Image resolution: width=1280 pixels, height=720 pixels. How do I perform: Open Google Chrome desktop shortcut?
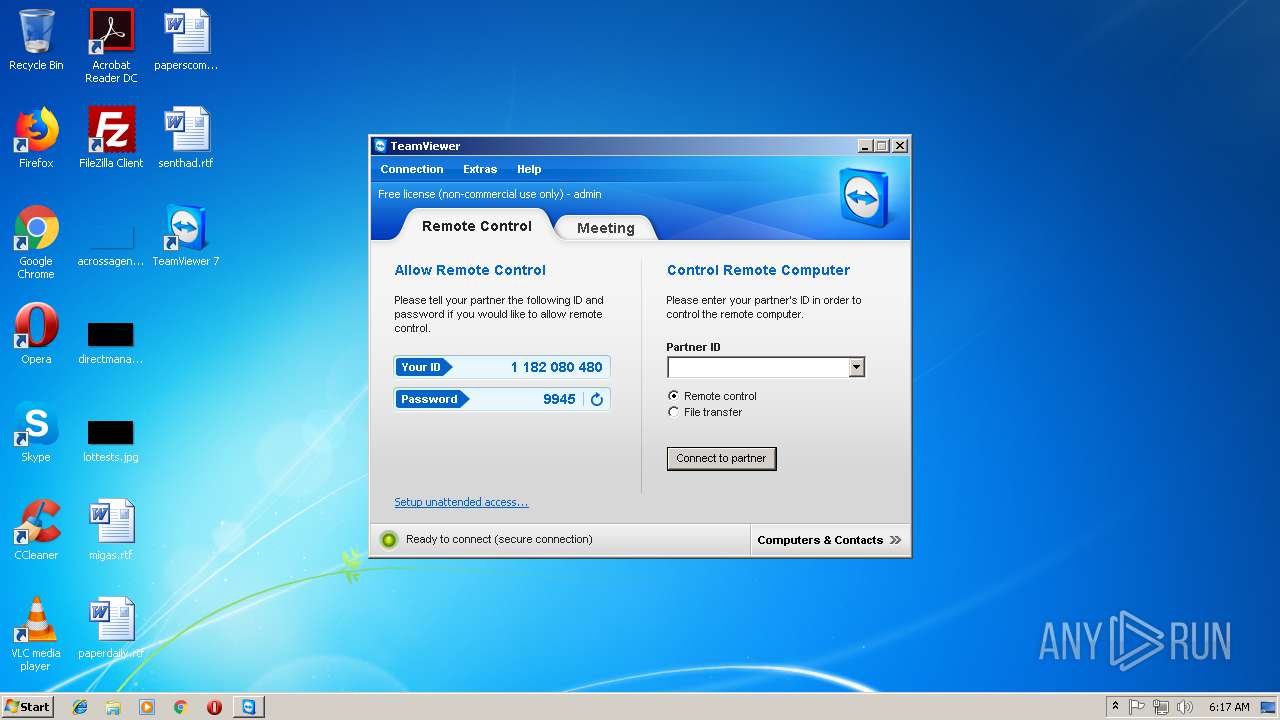[36, 242]
